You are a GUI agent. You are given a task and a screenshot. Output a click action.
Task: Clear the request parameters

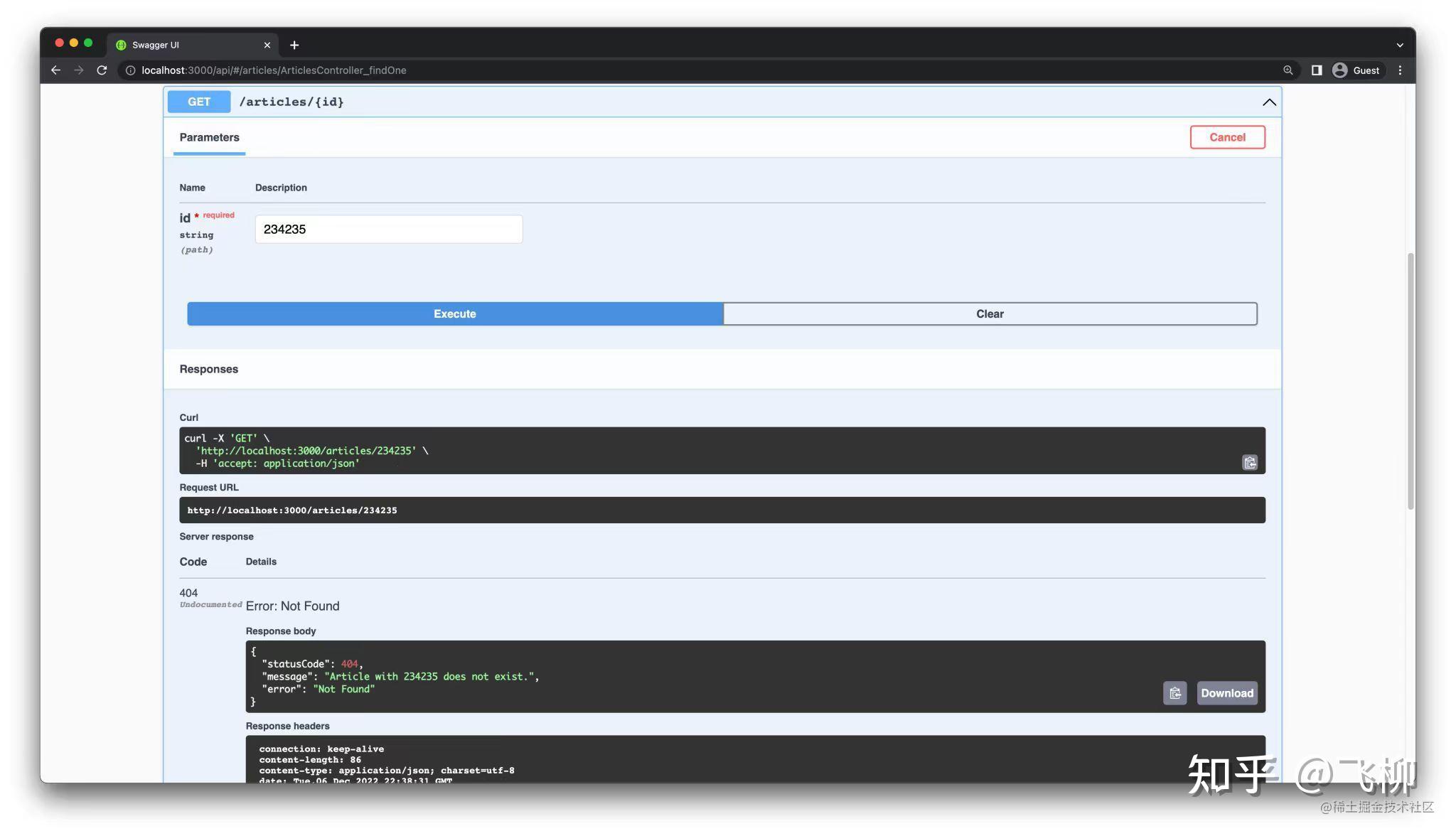tap(990, 313)
